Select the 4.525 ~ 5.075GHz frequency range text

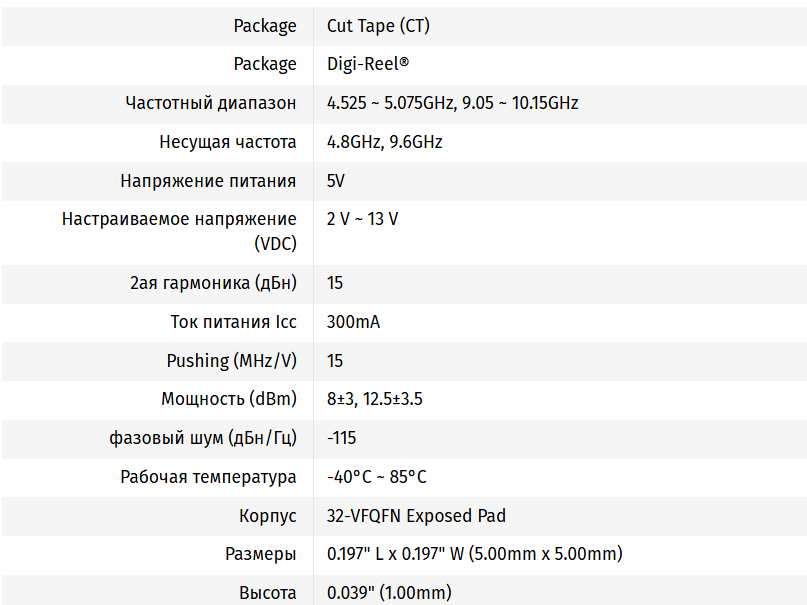pyautogui.click(x=390, y=103)
